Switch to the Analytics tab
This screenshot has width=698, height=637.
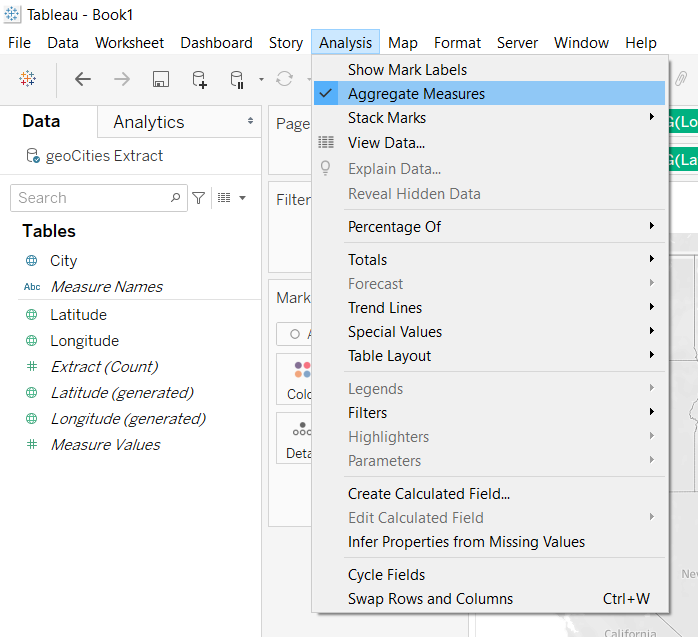149,122
